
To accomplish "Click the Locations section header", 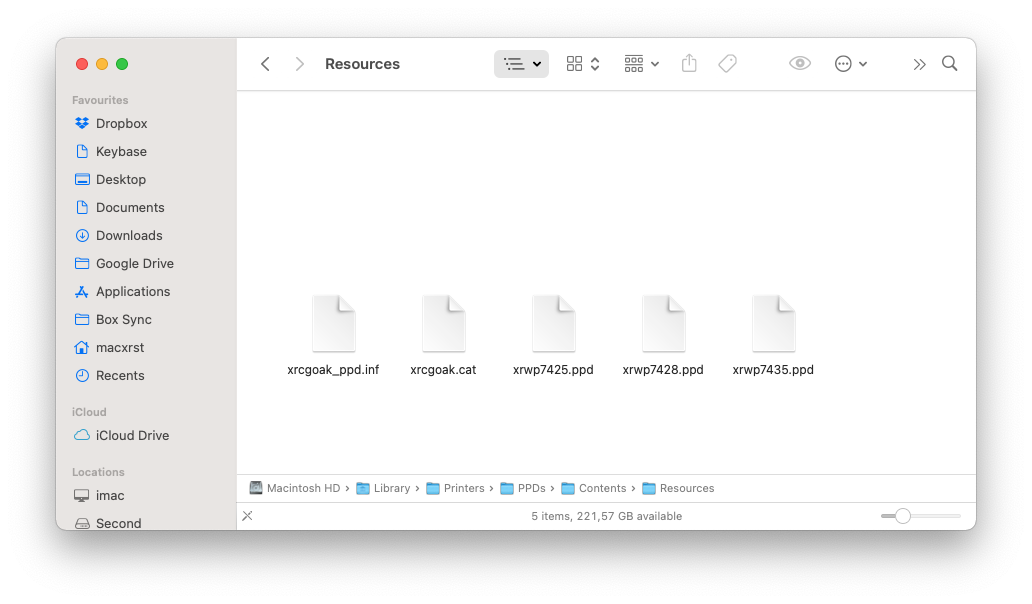I will [x=98, y=472].
